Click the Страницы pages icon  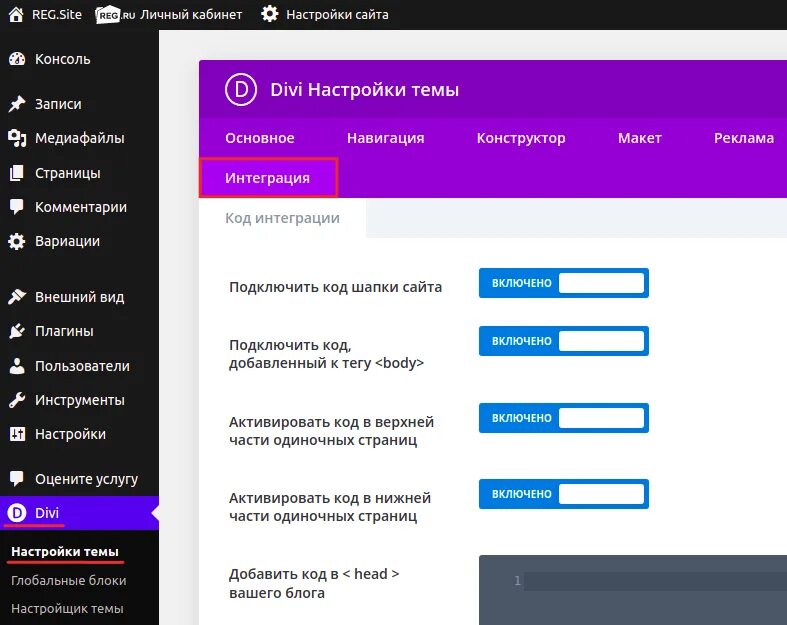click(17, 173)
